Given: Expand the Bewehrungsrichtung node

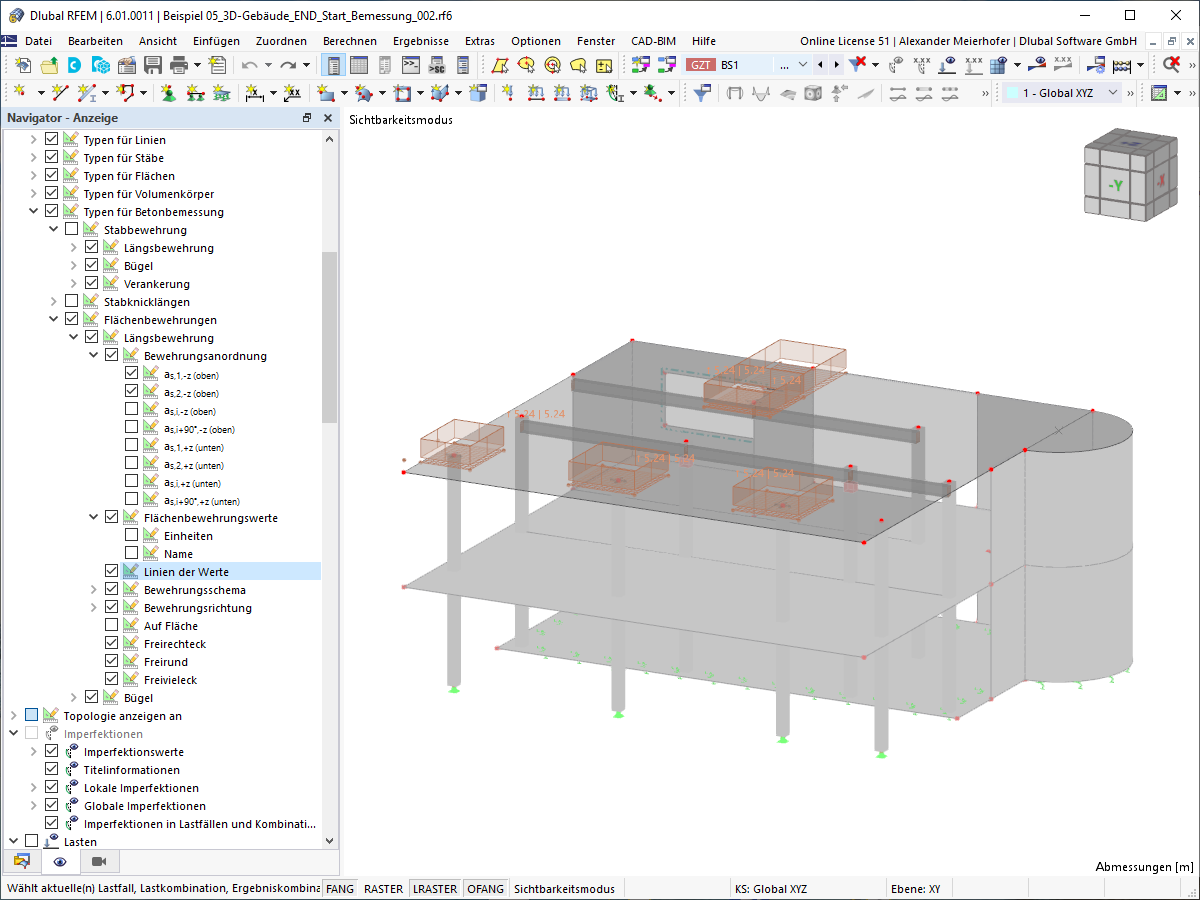Looking at the screenshot, I should click(x=93, y=608).
